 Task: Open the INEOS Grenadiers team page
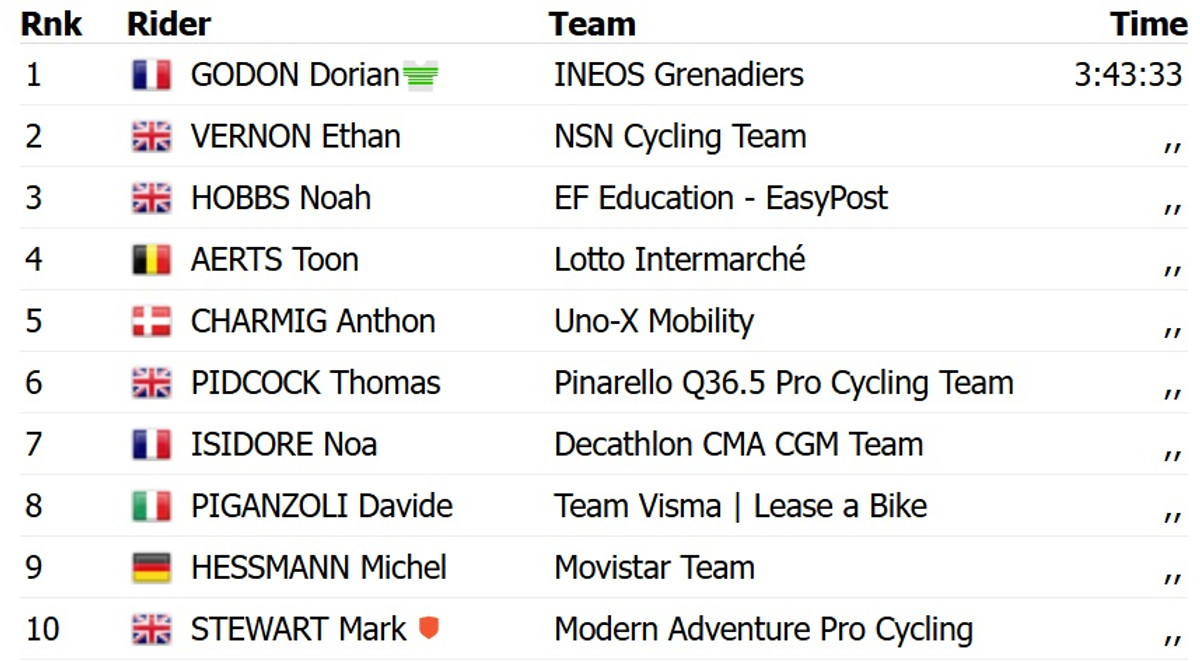[x=678, y=75]
